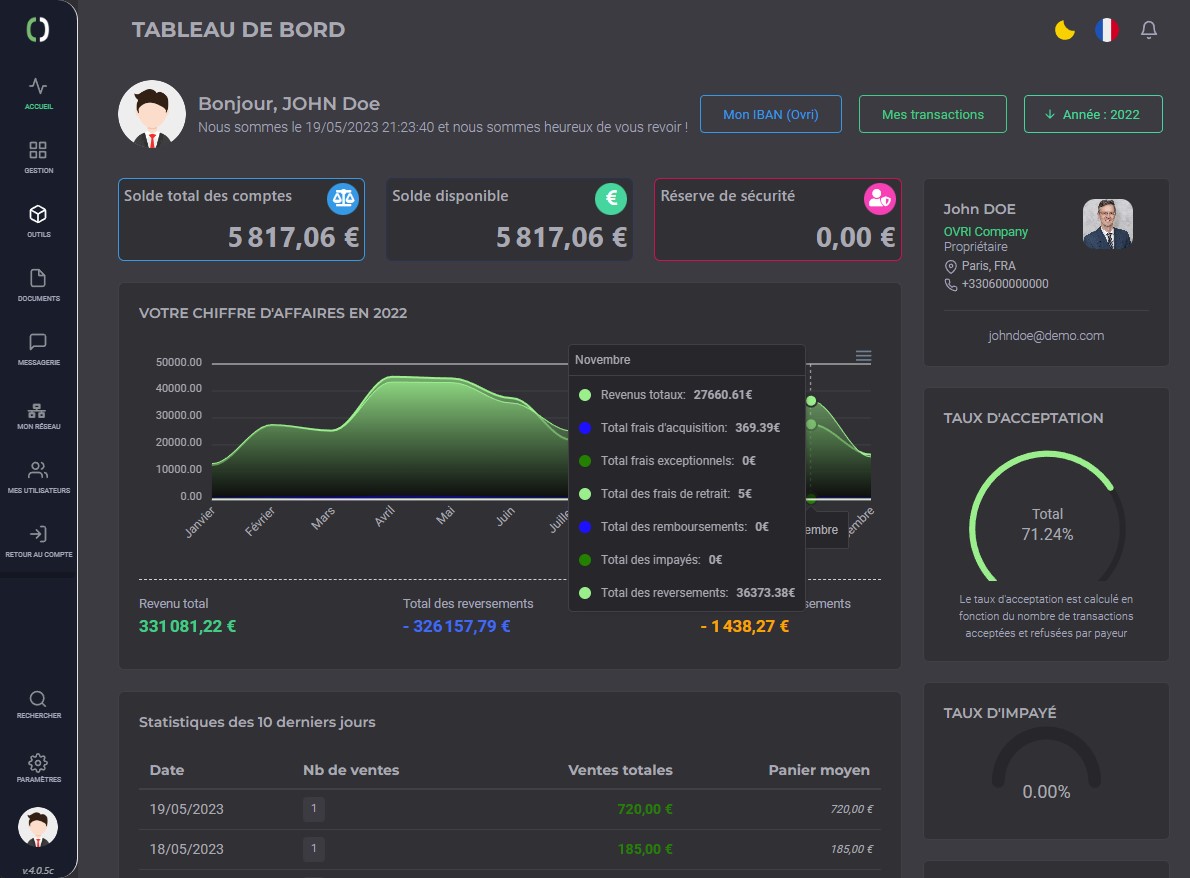Click the Total des reversements 36373.38€ tooltip line
The height and width of the screenshot is (878, 1190).
coord(687,593)
